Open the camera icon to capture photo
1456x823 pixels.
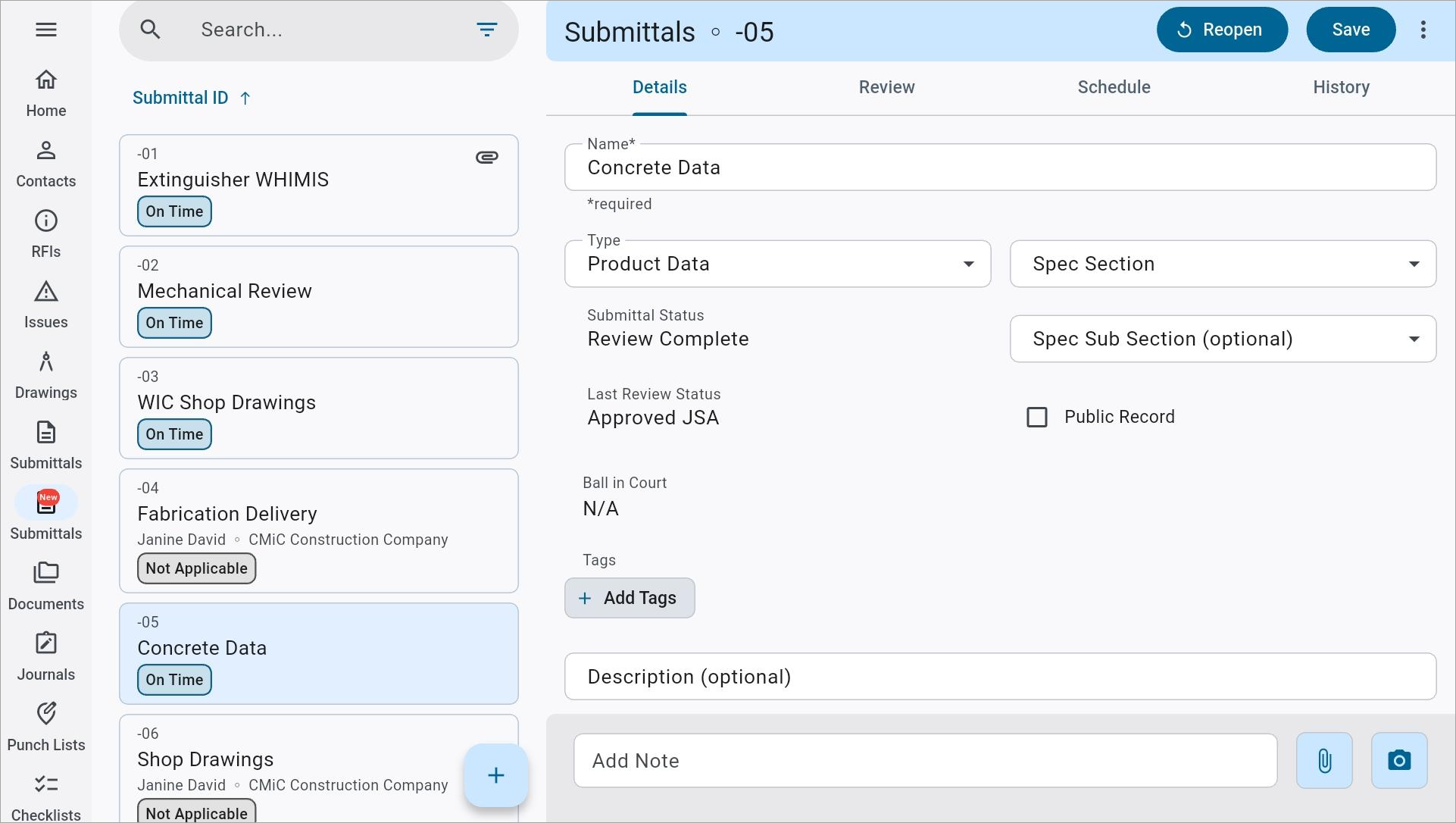point(1398,760)
